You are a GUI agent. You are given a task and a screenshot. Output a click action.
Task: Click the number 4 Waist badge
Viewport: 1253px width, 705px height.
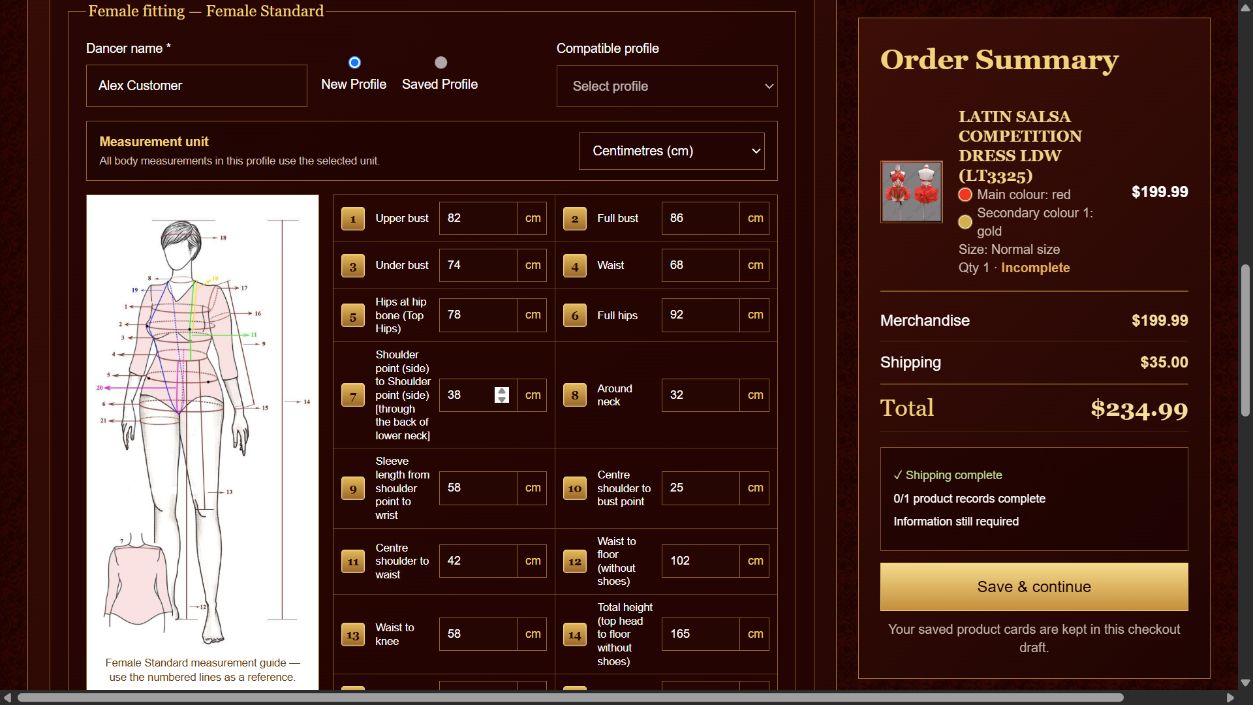click(575, 265)
